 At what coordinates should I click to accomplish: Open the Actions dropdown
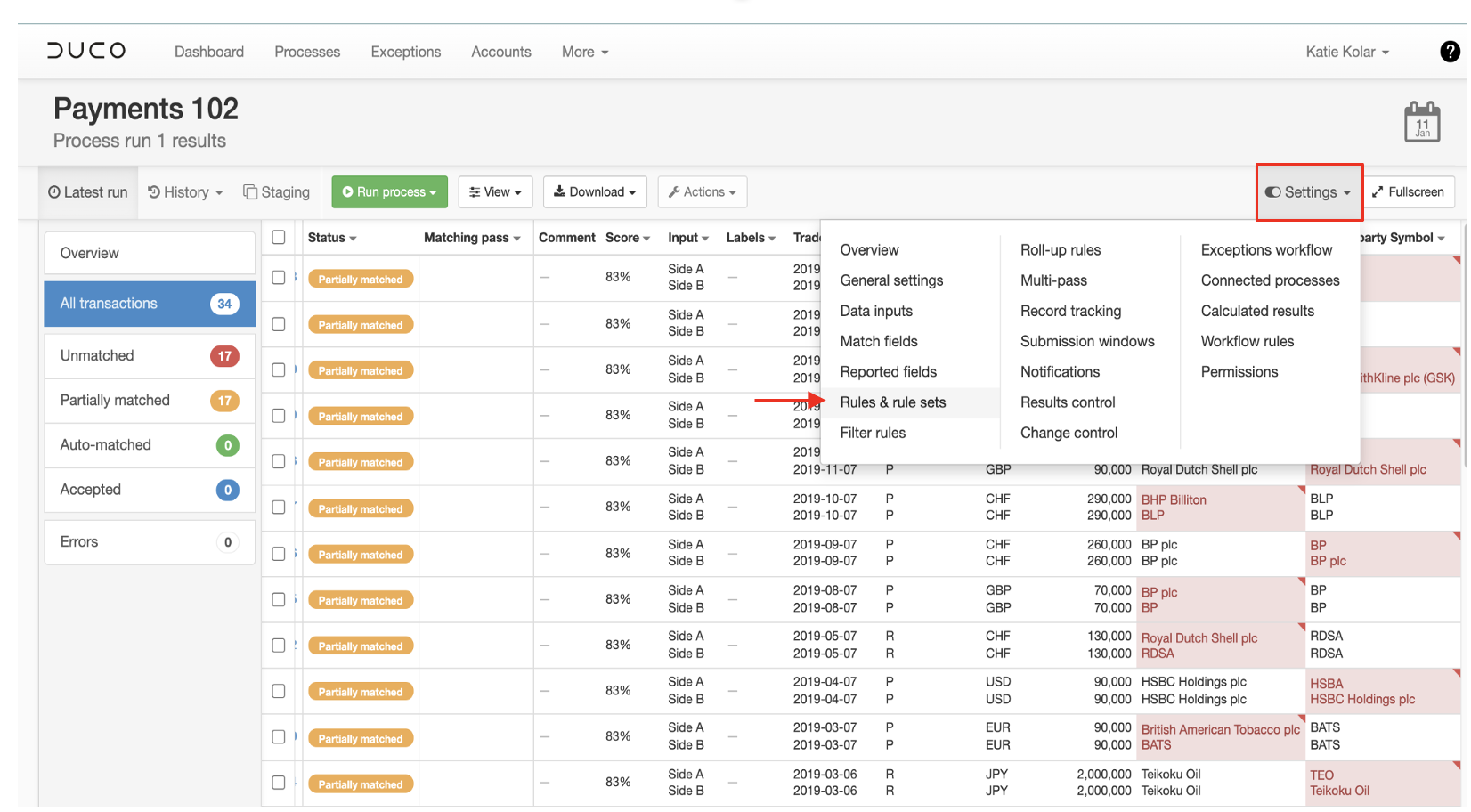coord(703,192)
